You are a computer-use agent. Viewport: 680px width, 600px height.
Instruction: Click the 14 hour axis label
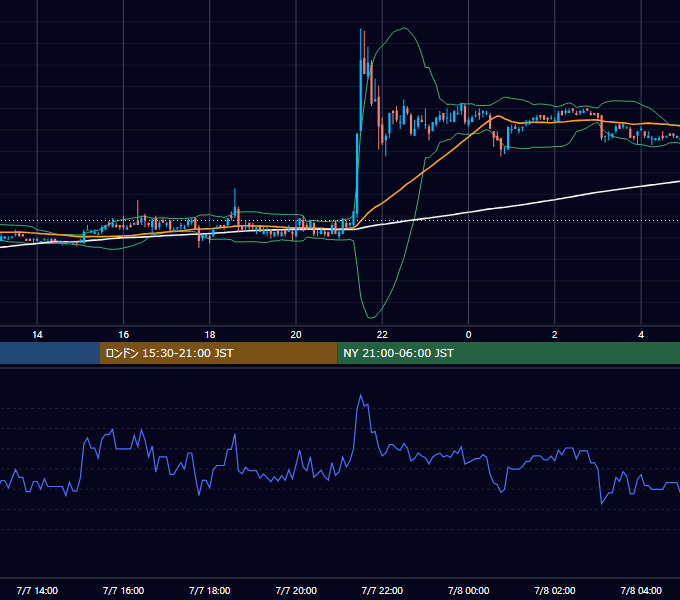coord(37,334)
